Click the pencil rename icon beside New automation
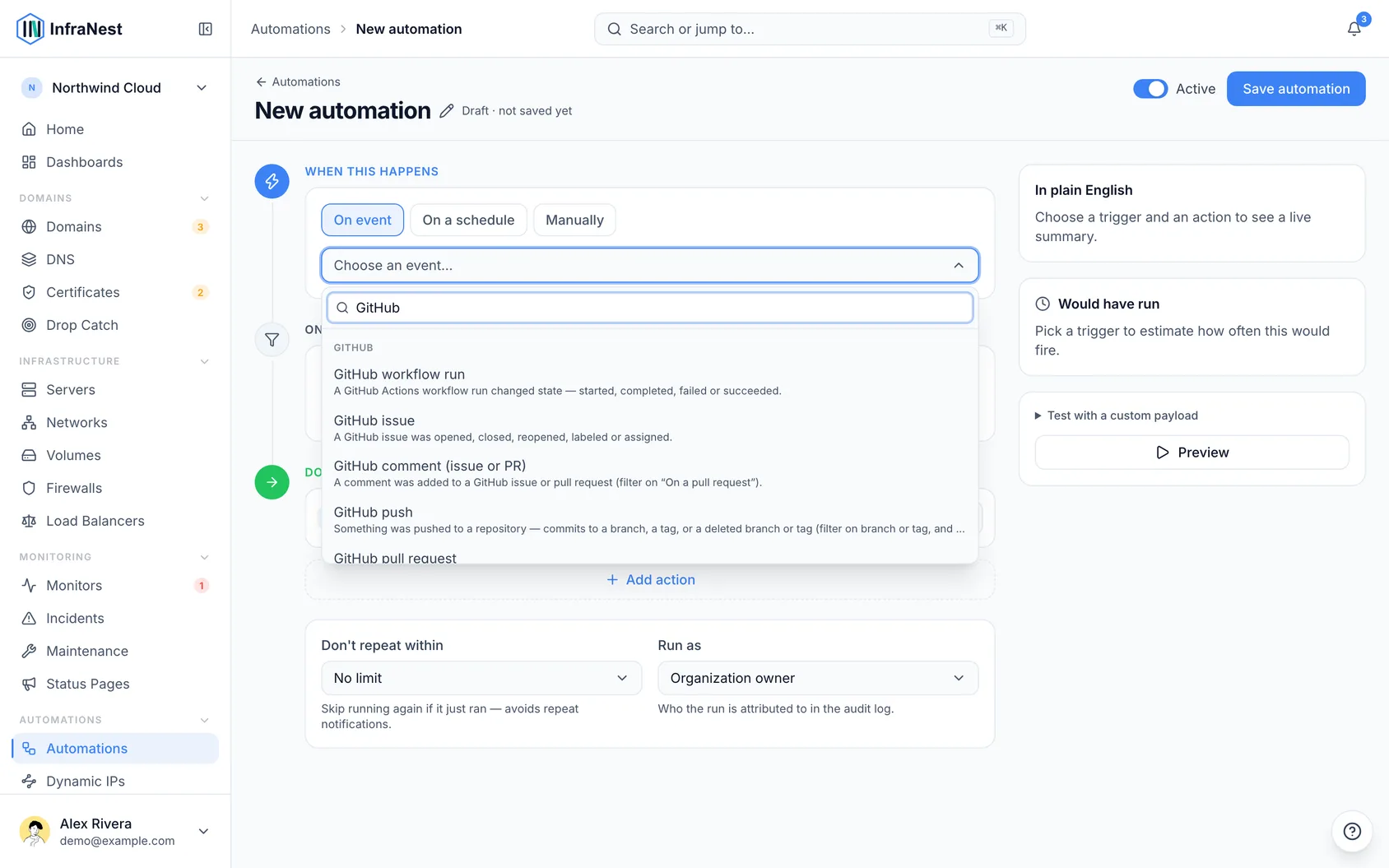 click(x=446, y=111)
